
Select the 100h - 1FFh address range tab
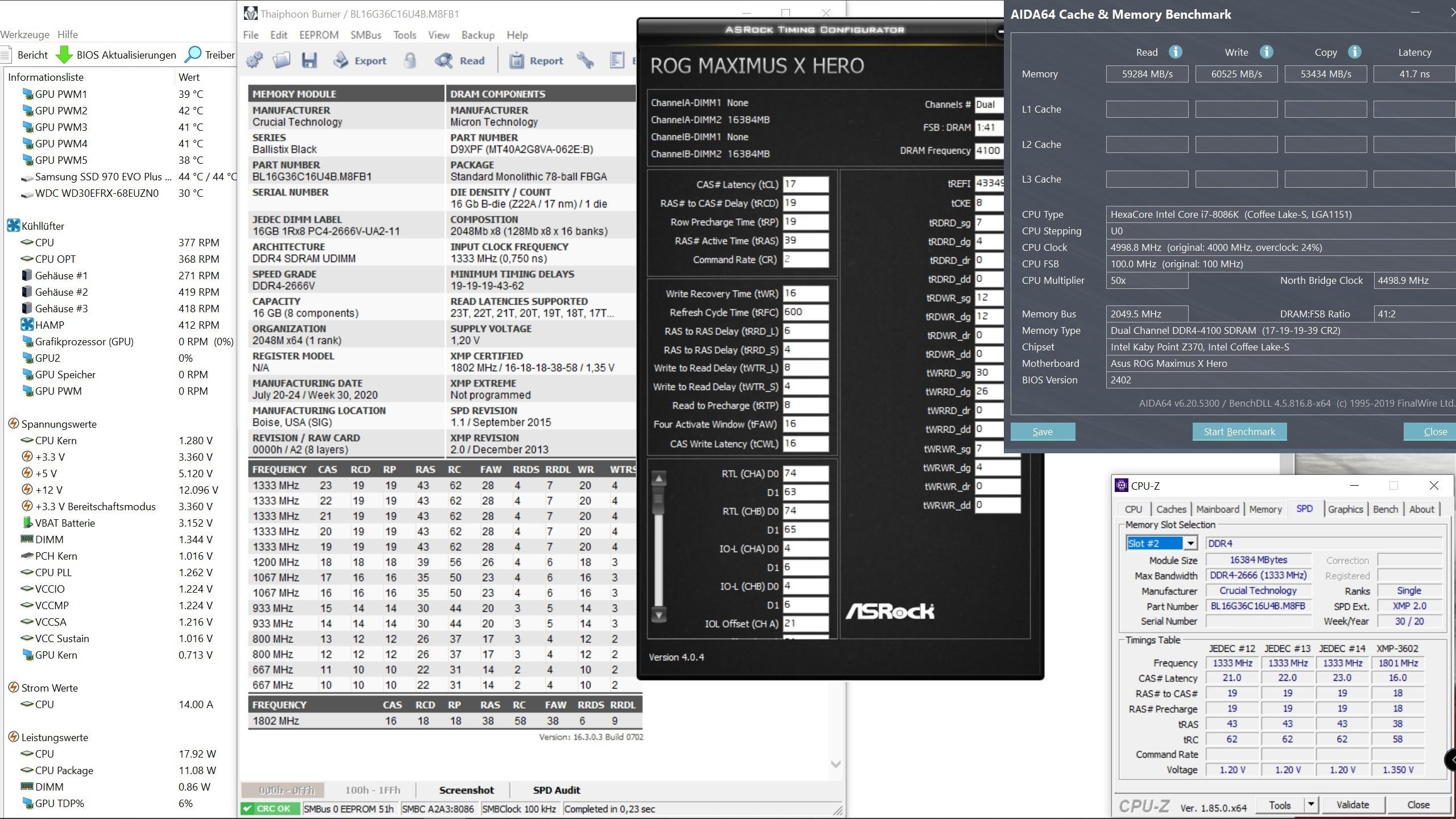(x=373, y=790)
